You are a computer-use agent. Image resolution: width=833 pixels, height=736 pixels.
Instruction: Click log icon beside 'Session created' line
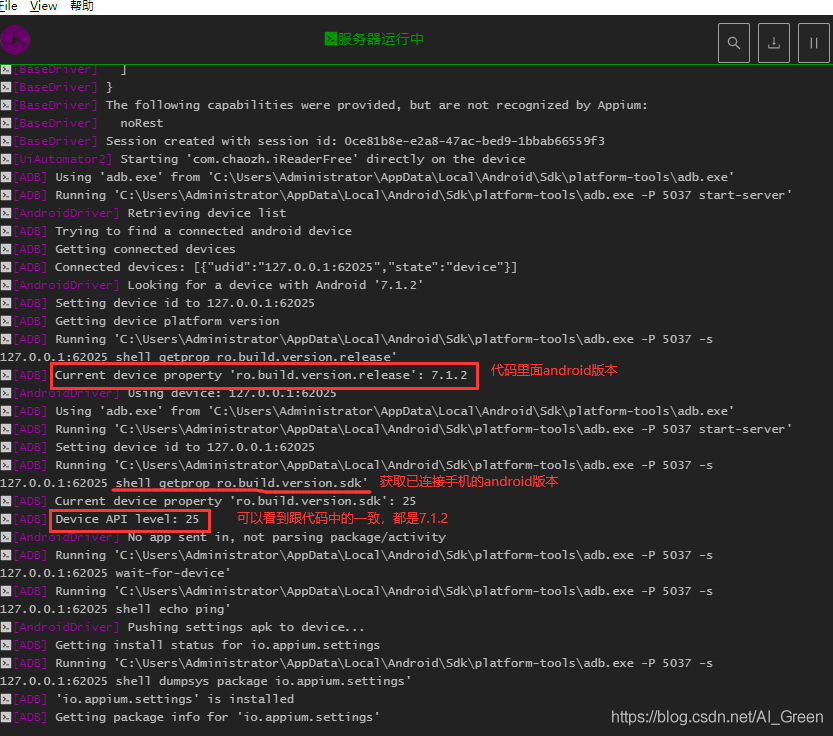pyautogui.click(x=6, y=141)
